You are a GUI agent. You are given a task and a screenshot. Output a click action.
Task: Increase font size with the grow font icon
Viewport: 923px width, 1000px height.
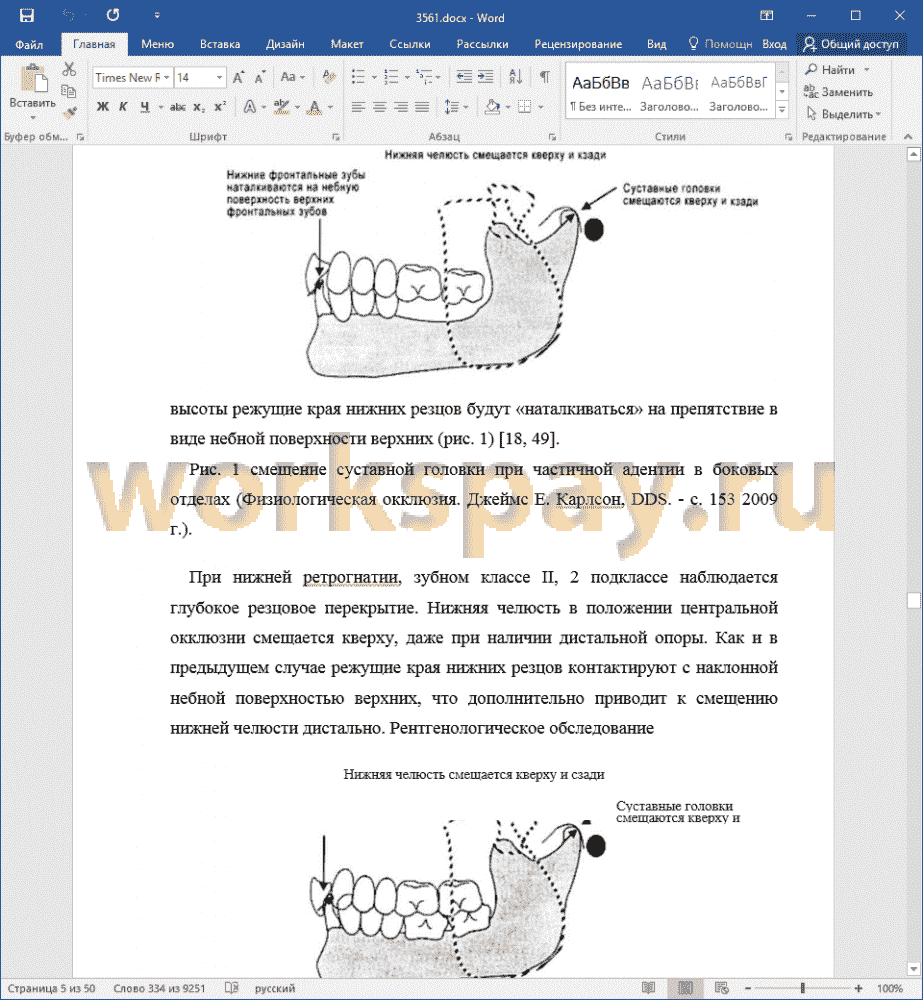238,78
